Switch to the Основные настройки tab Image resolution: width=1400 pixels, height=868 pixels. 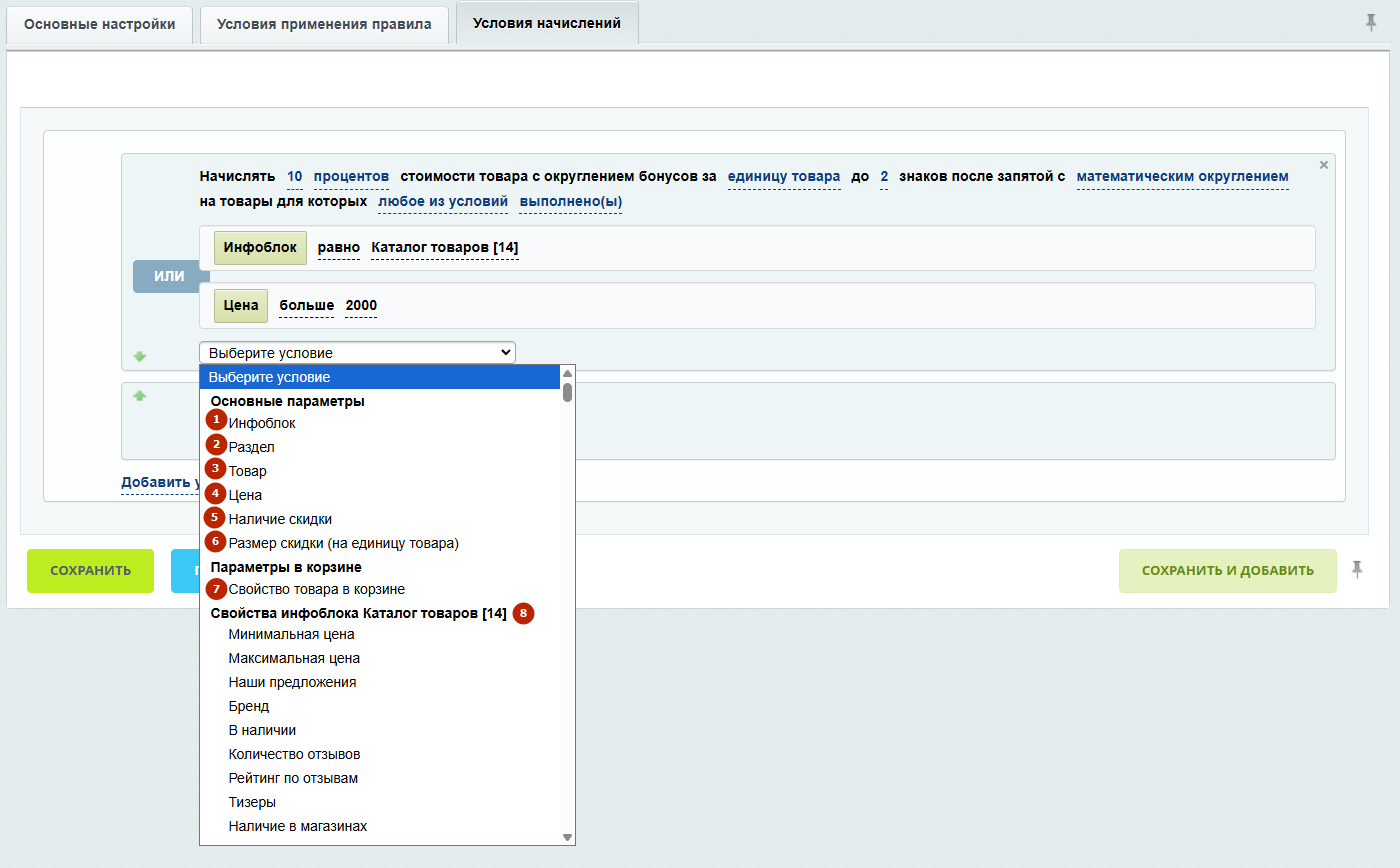[99, 24]
